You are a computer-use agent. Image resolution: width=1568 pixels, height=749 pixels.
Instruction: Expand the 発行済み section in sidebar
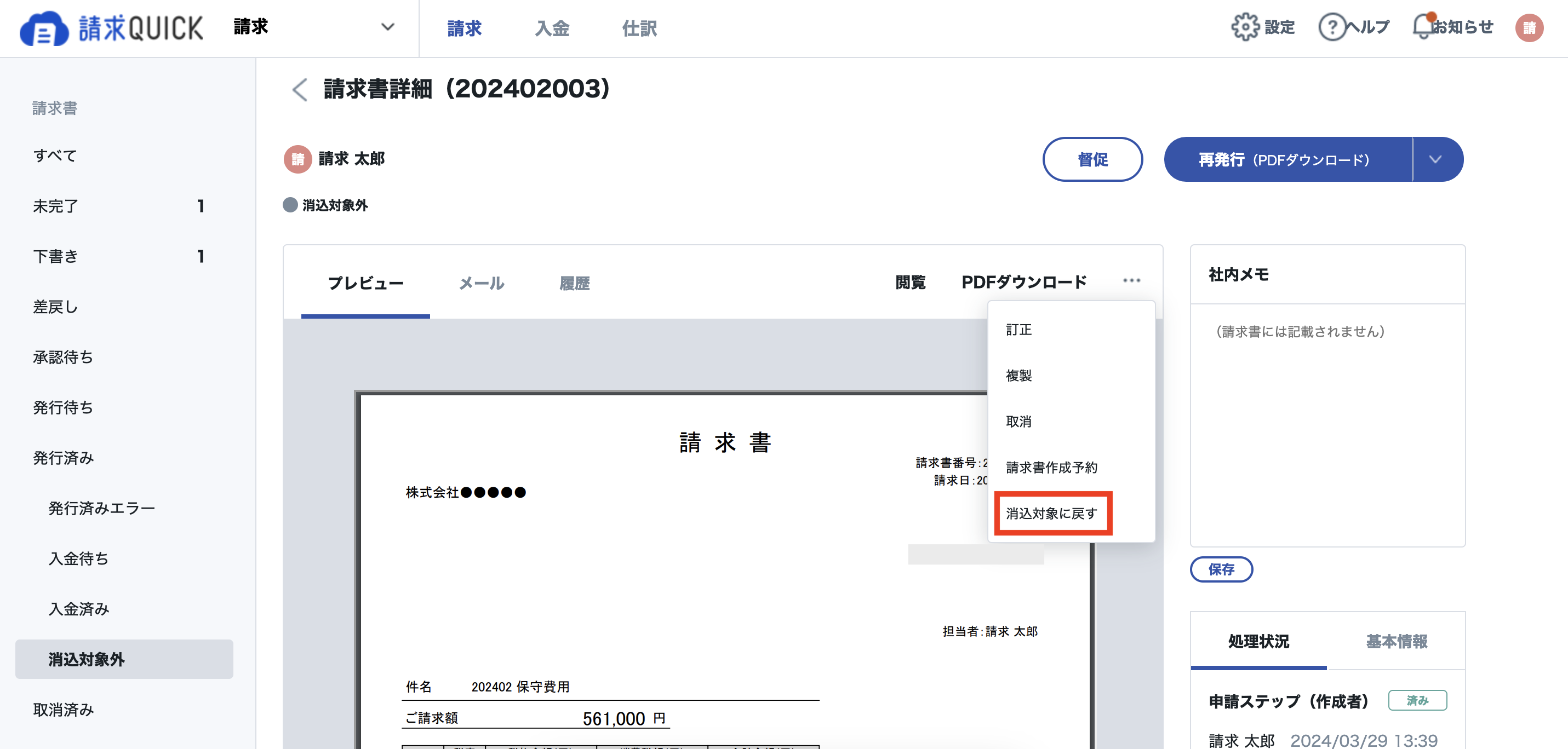coord(64,458)
